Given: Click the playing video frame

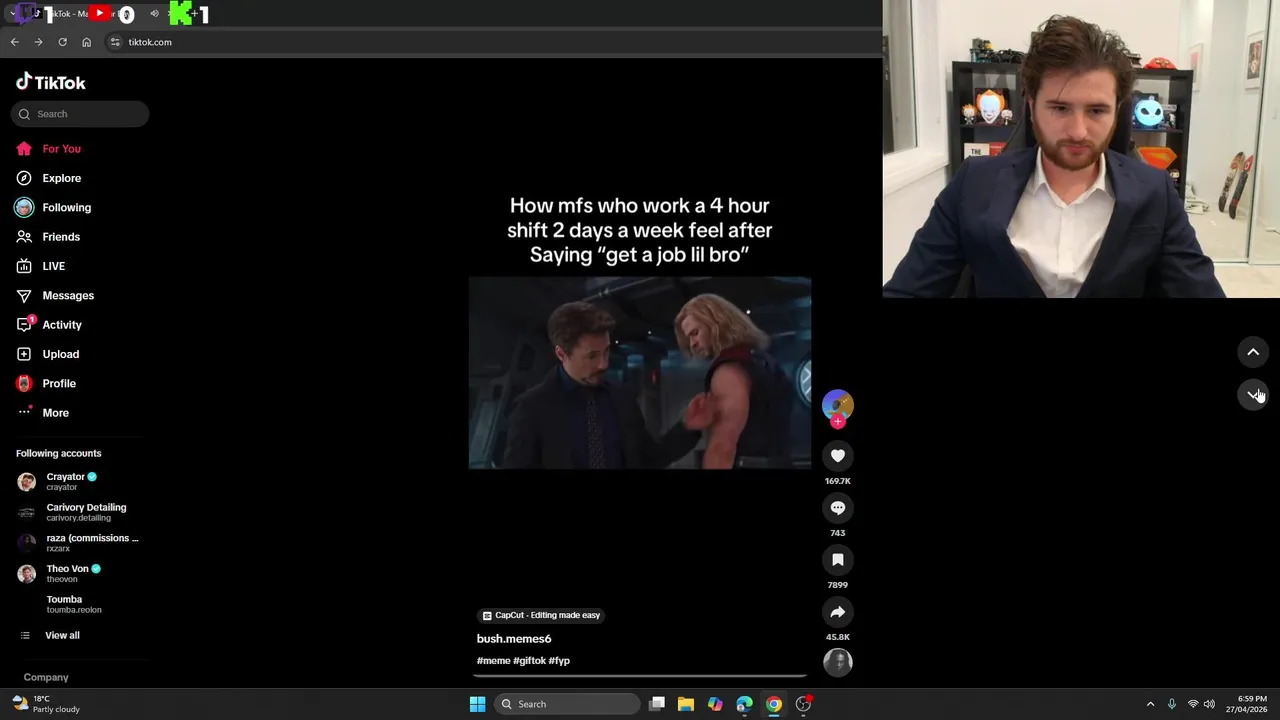Looking at the screenshot, I should (640, 373).
